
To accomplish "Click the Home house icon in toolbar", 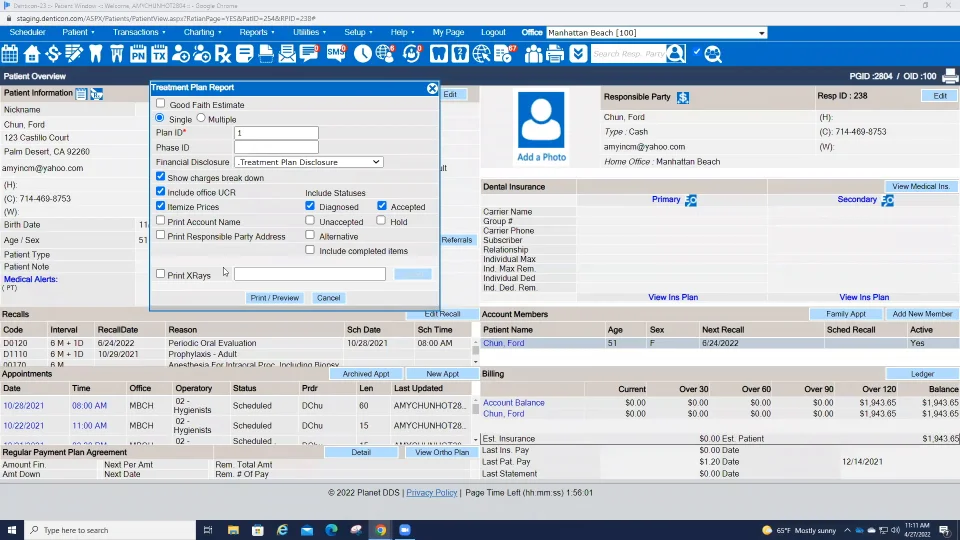I will click(31, 54).
